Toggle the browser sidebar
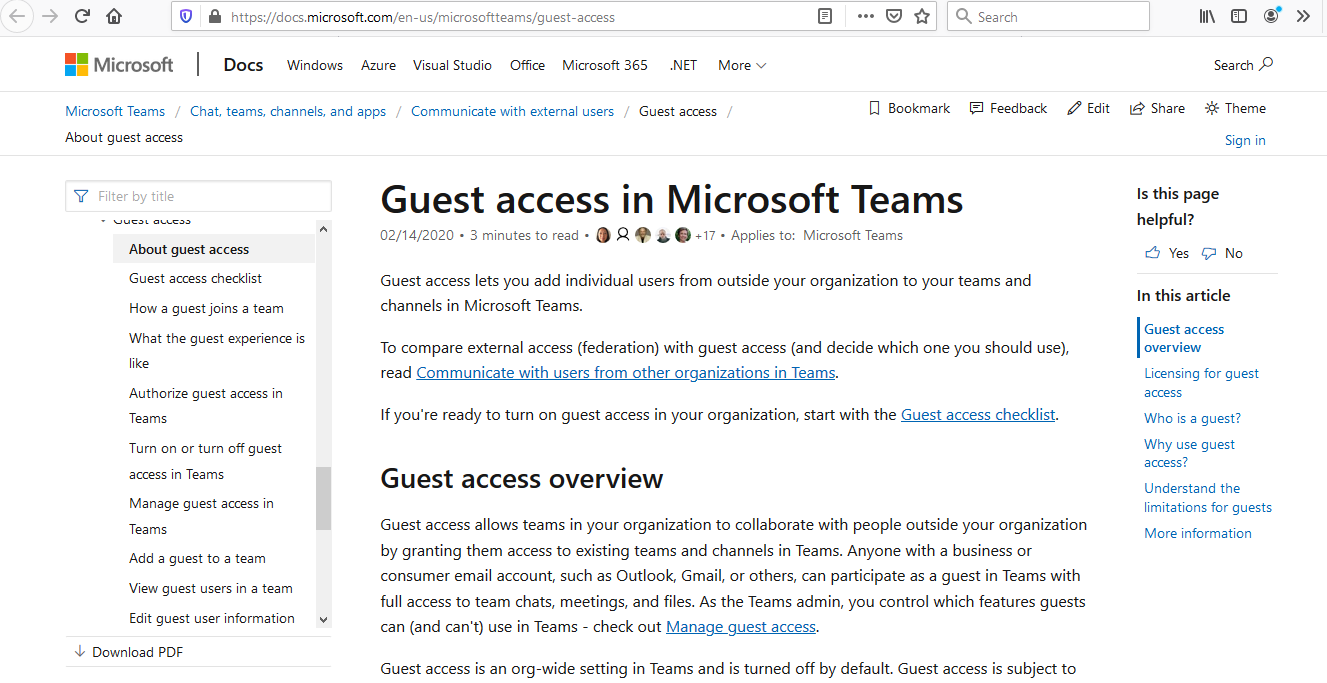Image resolution: width=1327 pixels, height=683 pixels. 1239,16
